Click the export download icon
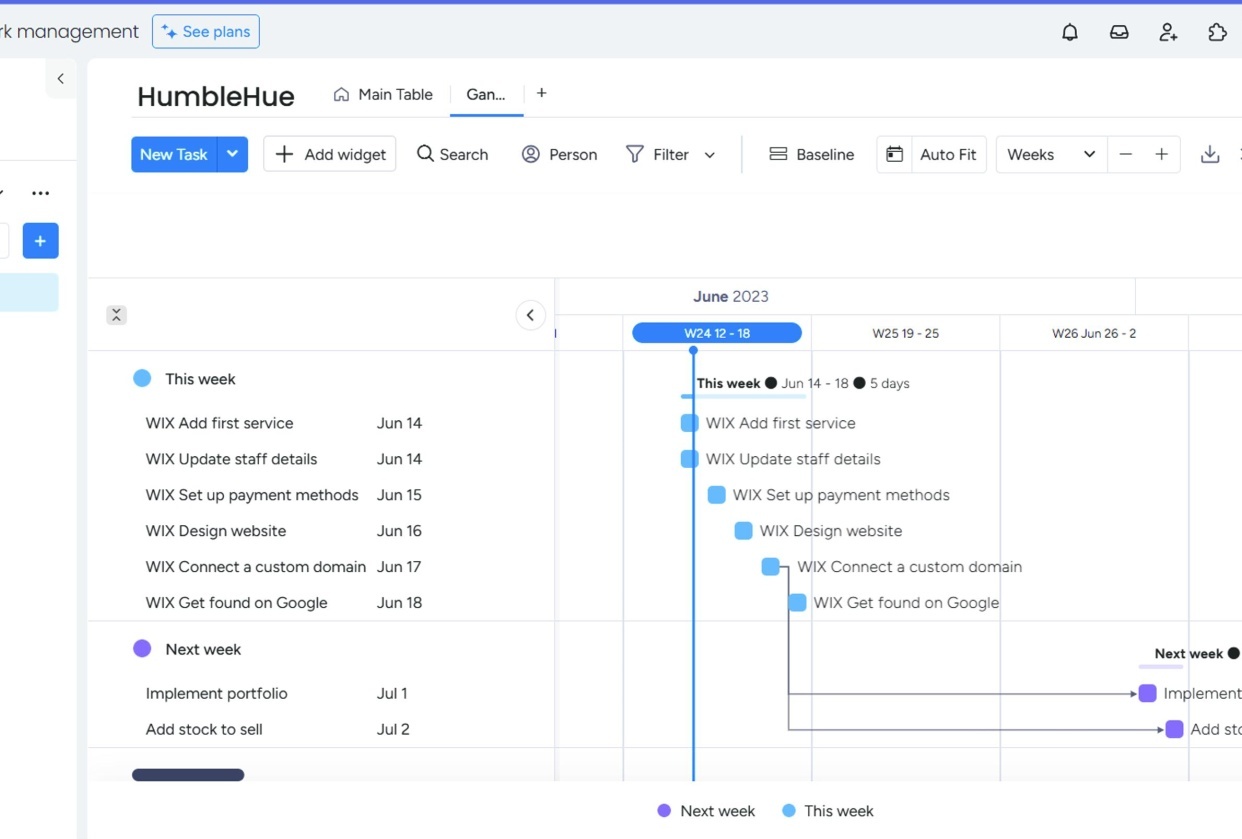This screenshot has width=1242, height=839. point(1210,154)
